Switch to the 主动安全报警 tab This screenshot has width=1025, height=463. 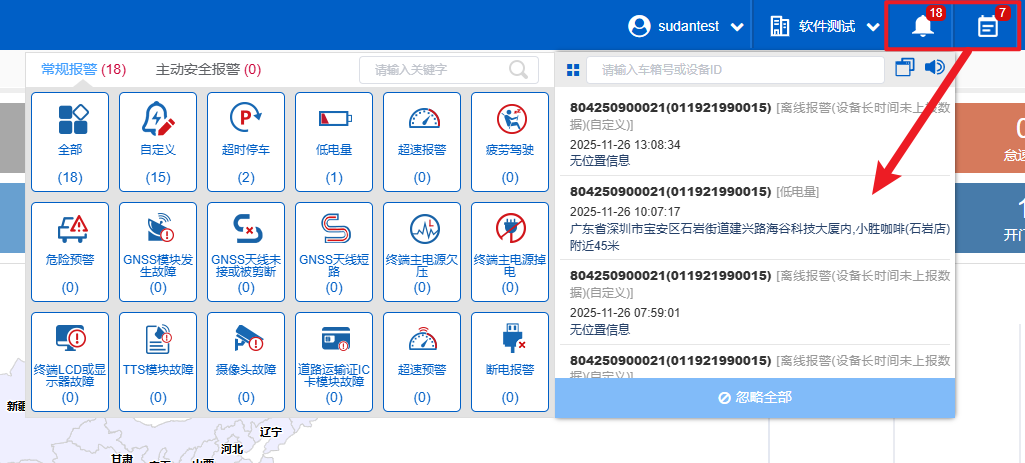(208, 69)
